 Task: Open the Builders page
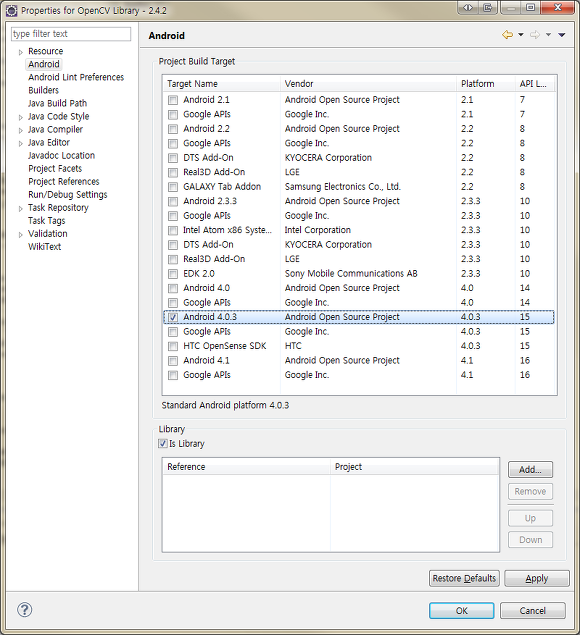coord(43,90)
